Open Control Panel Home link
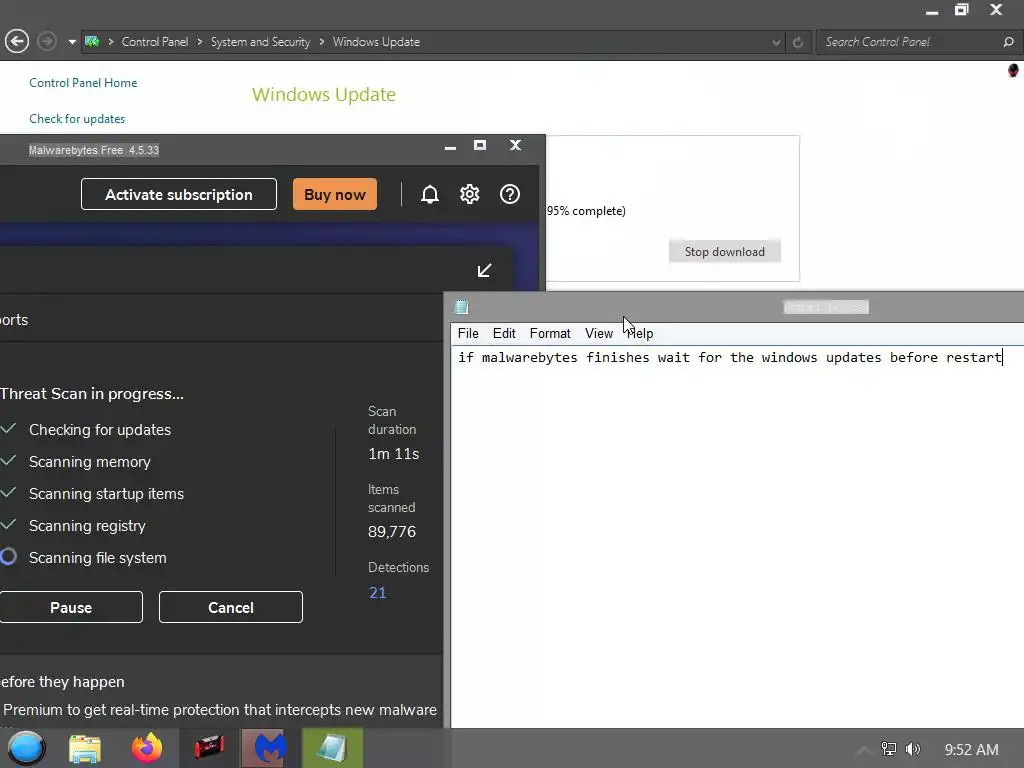This screenshot has height=768, width=1024. pos(83,83)
